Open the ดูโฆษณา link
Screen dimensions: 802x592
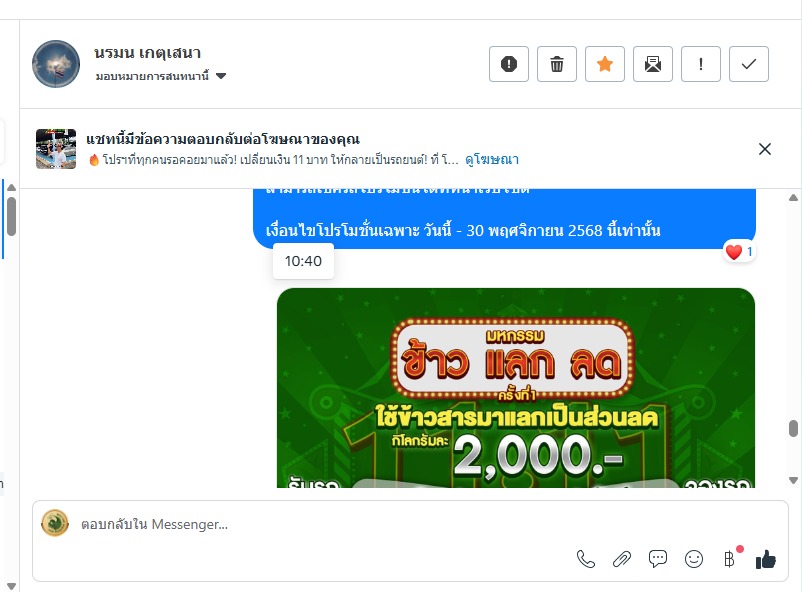click(492, 160)
